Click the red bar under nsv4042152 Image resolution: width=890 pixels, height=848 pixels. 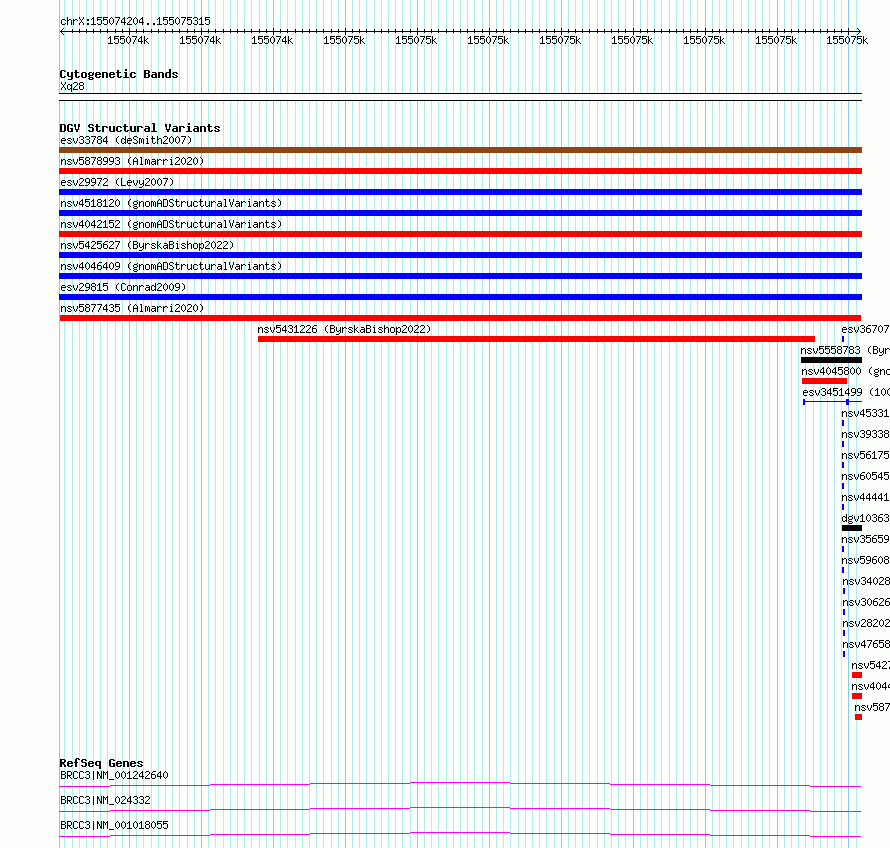(460, 234)
